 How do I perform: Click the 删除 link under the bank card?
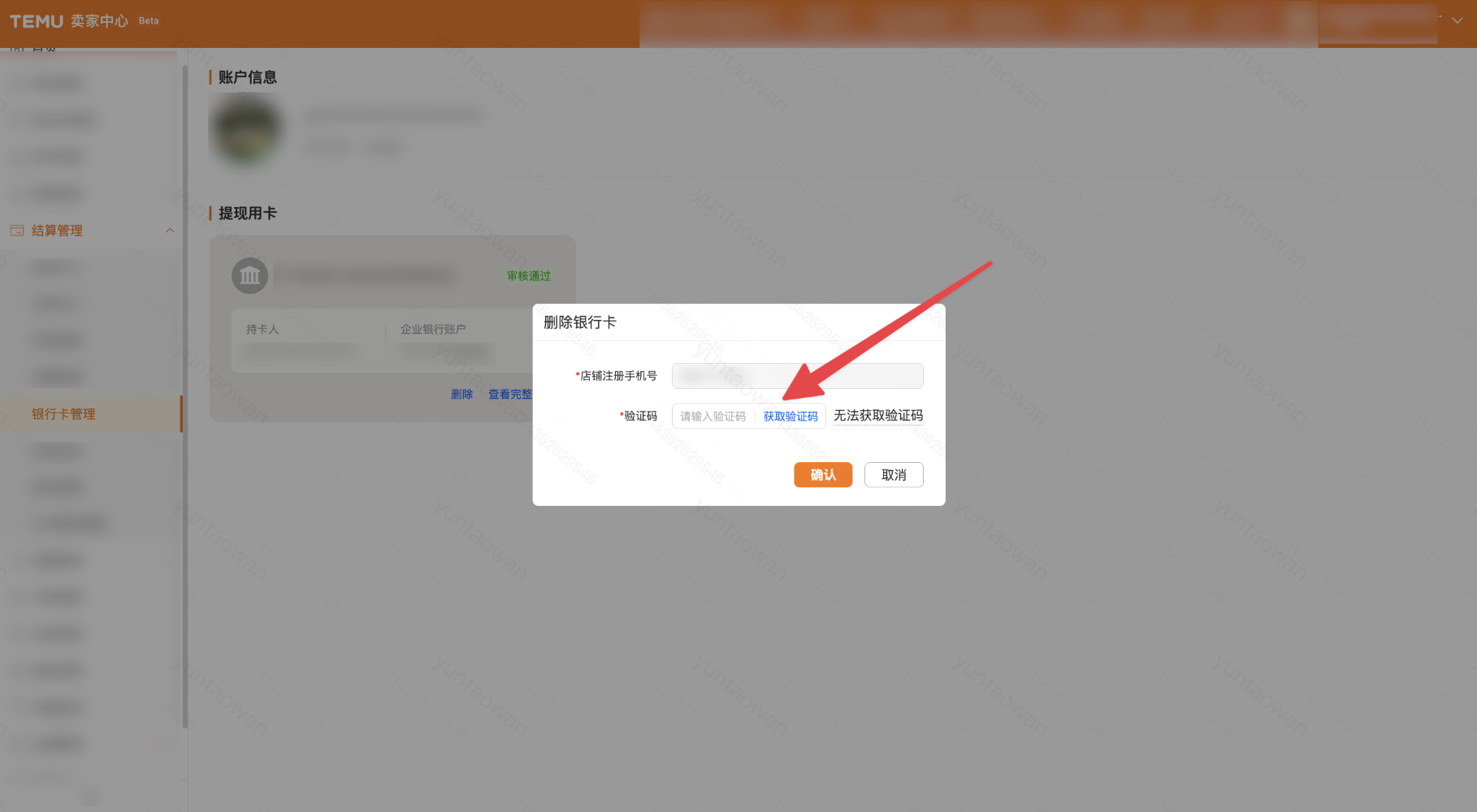pos(461,395)
